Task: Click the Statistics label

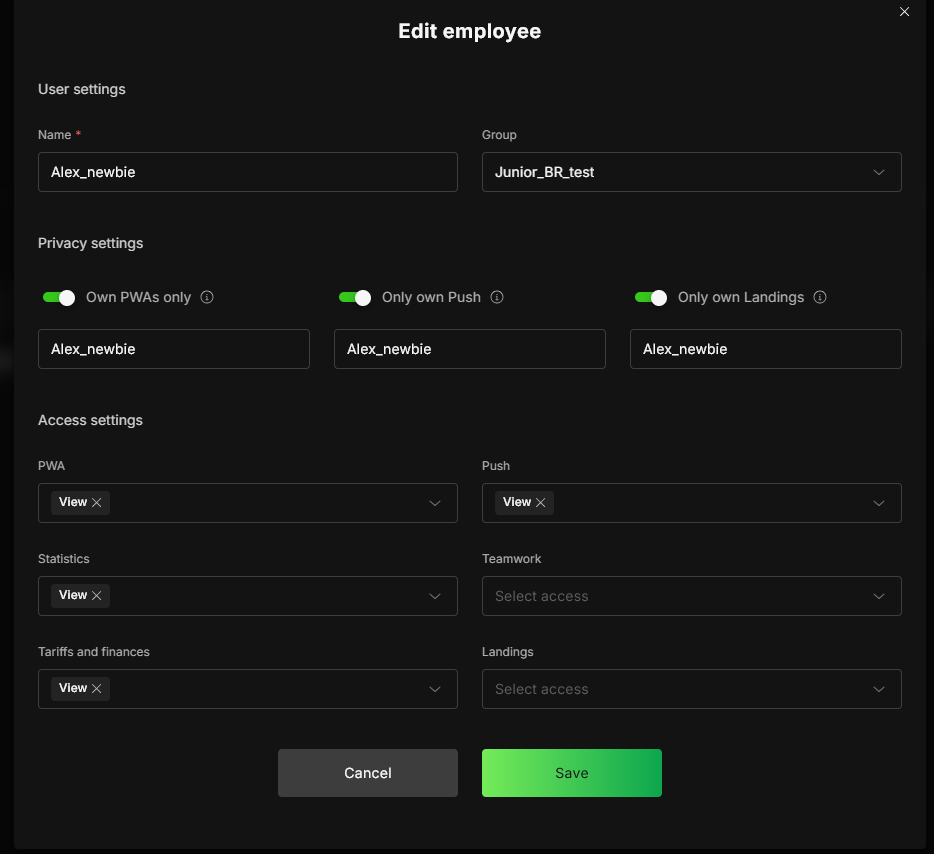Action: (64, 559)
